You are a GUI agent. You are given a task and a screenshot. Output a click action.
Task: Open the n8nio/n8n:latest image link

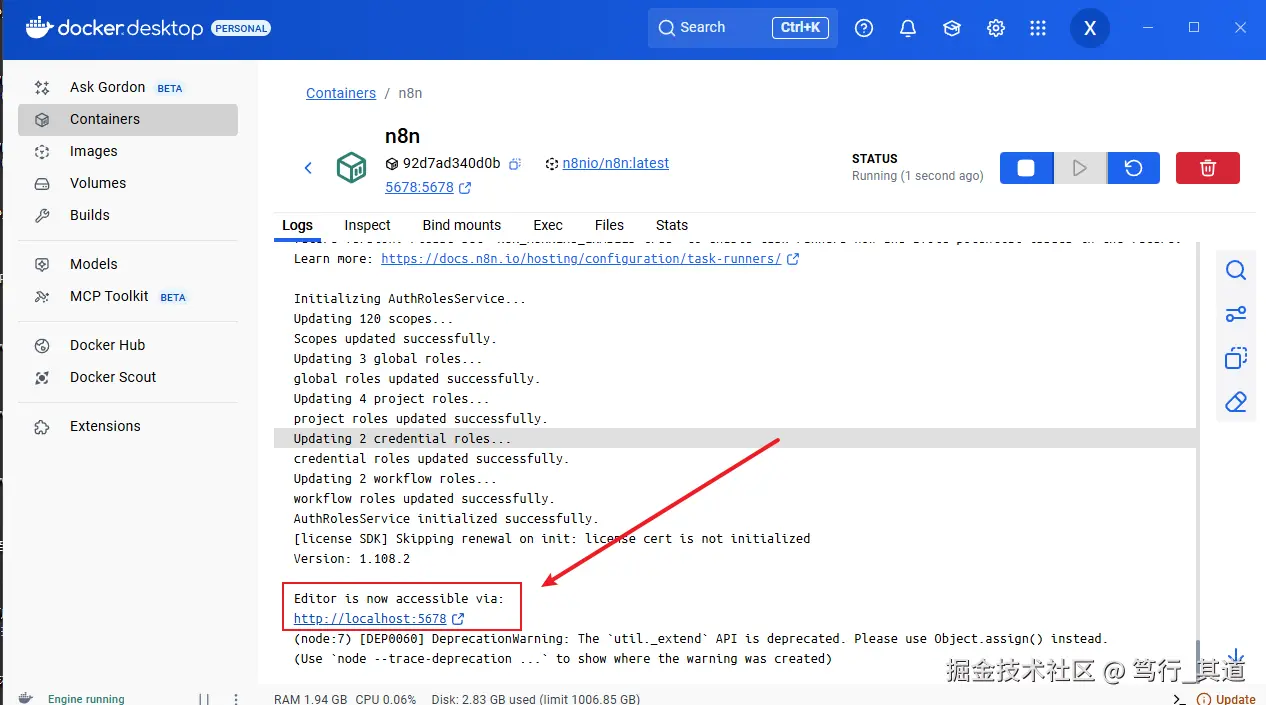pos(616,163)
